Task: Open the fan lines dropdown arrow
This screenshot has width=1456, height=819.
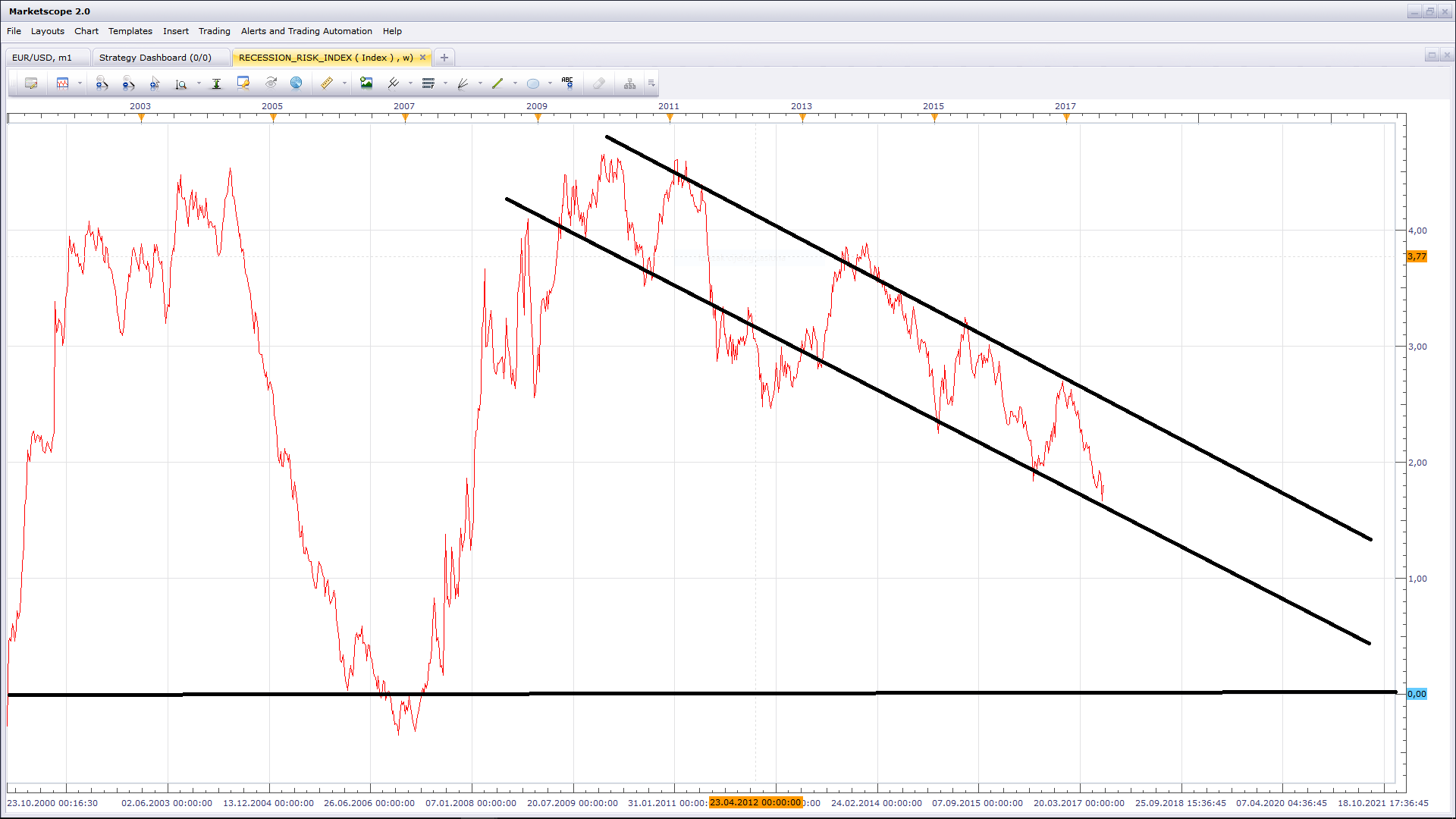Action: 480,83
